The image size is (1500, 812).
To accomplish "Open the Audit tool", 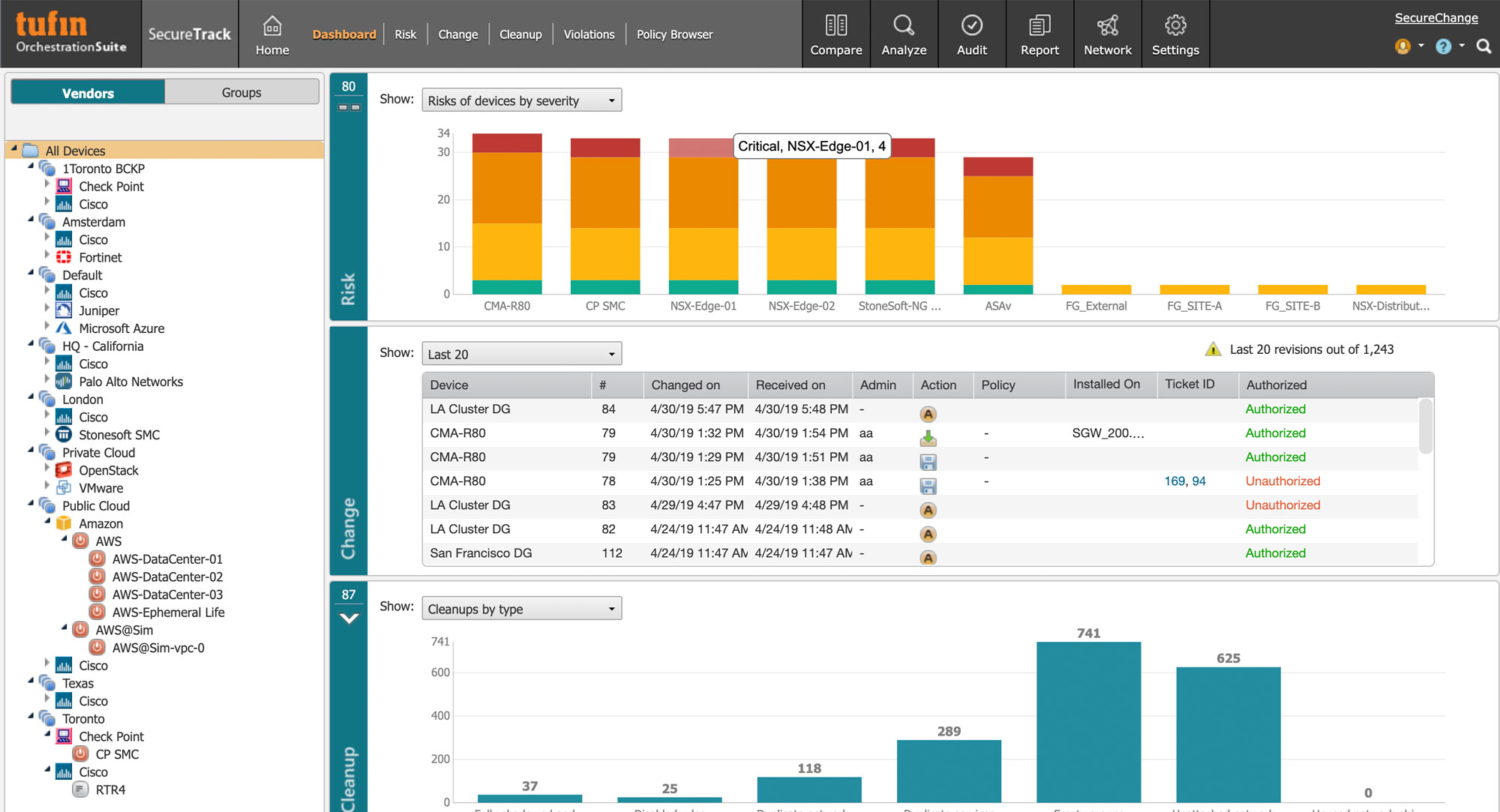I will (x=972, y=35).
